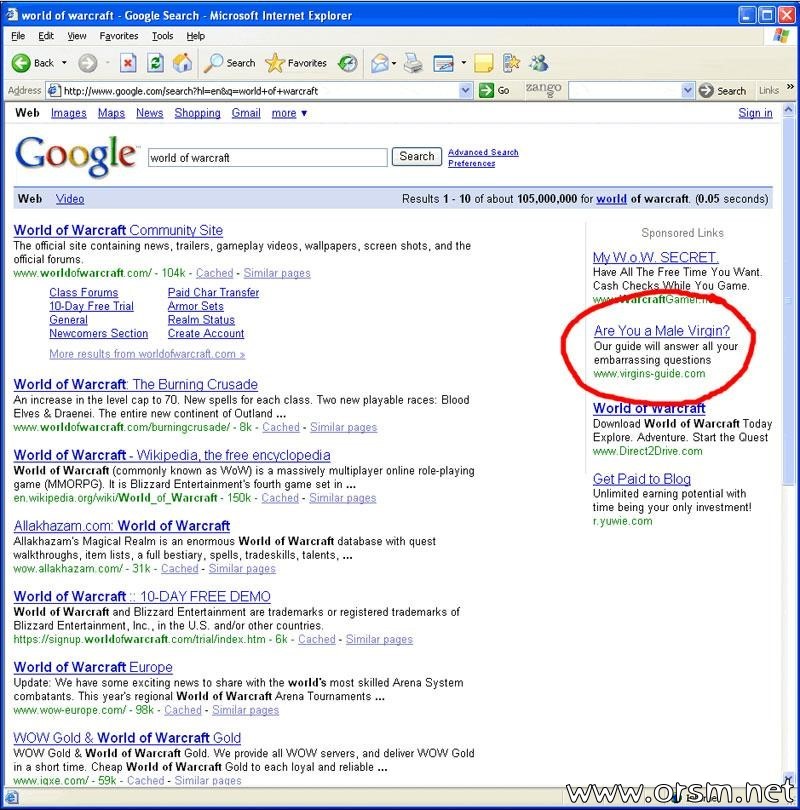Click the Print icon in toolbar

click(x=413, y=63)
